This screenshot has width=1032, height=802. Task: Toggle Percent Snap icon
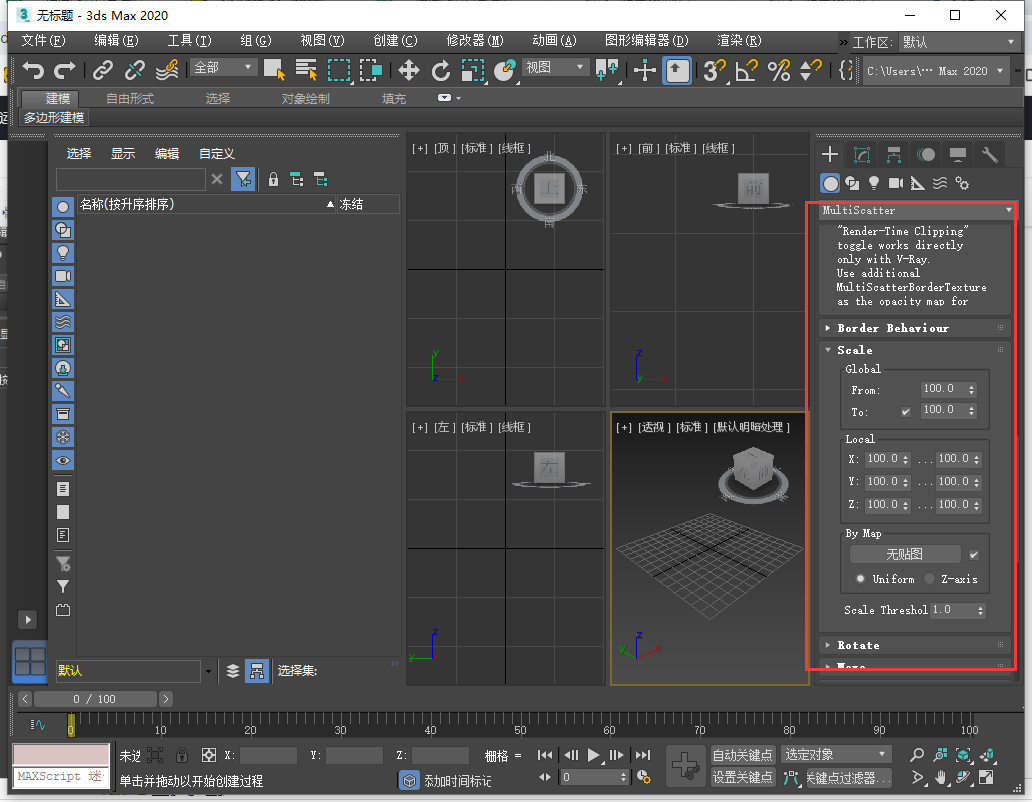coord(779,70)
